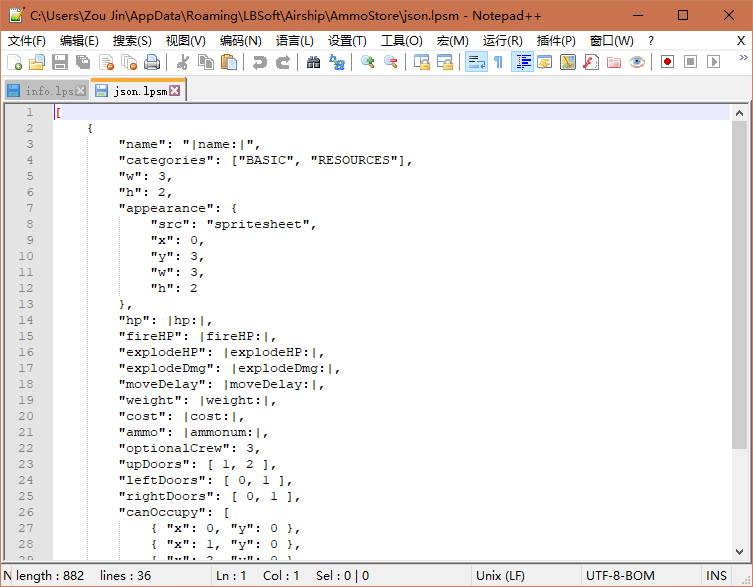Save the current file toolbar icon
The image size is (753, 587).
point(60,62)
